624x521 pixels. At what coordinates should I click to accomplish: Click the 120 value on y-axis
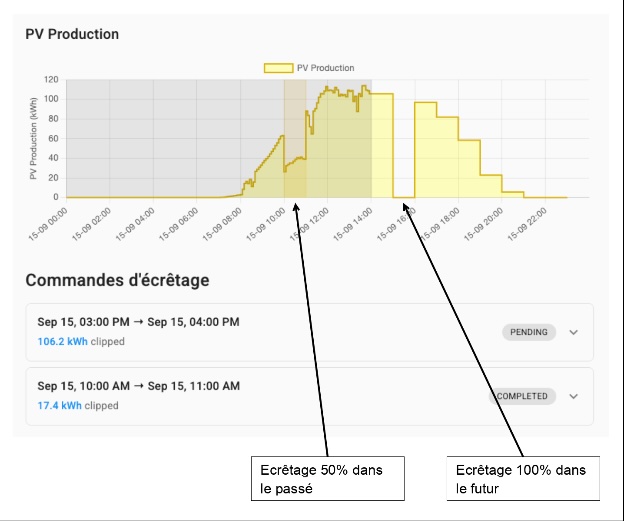(x=50, y=80)
